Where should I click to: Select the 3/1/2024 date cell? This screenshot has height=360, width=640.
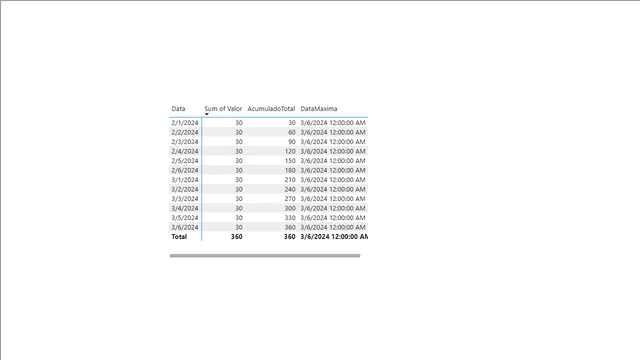tap(184, 180)
